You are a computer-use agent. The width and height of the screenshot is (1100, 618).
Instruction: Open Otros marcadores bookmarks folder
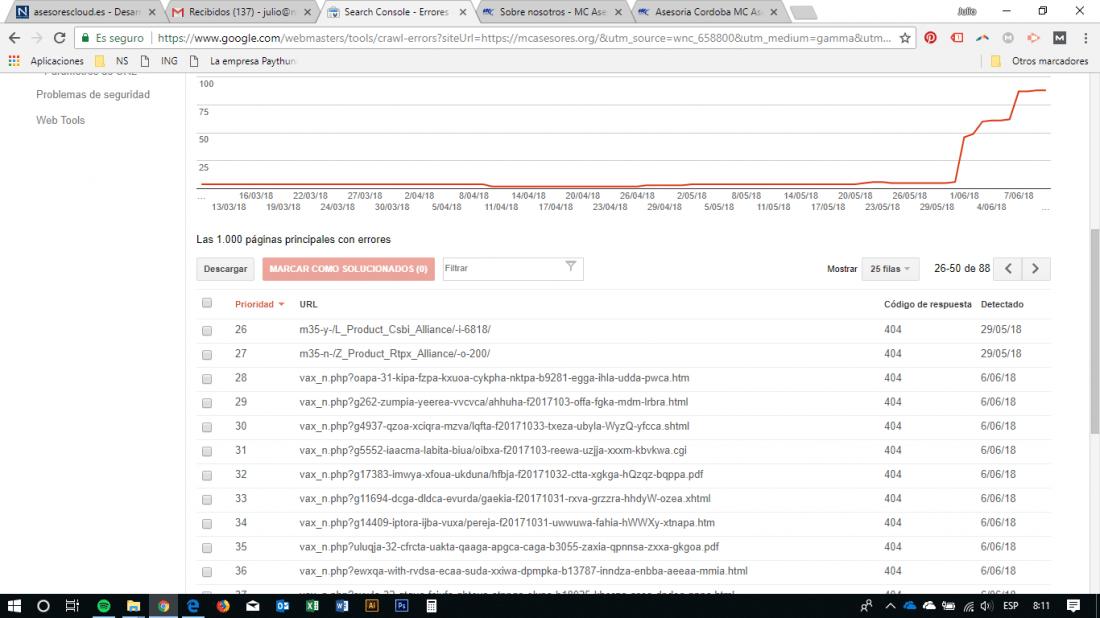(1040, 61)
